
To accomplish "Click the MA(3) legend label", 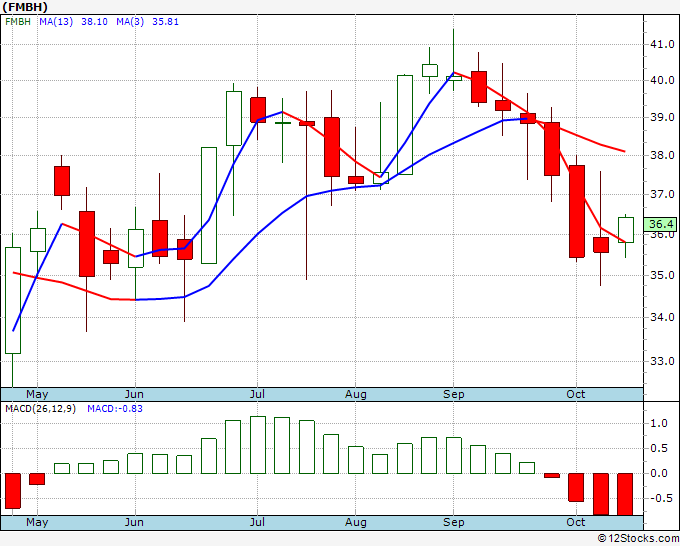I will (x=130, y=22).
